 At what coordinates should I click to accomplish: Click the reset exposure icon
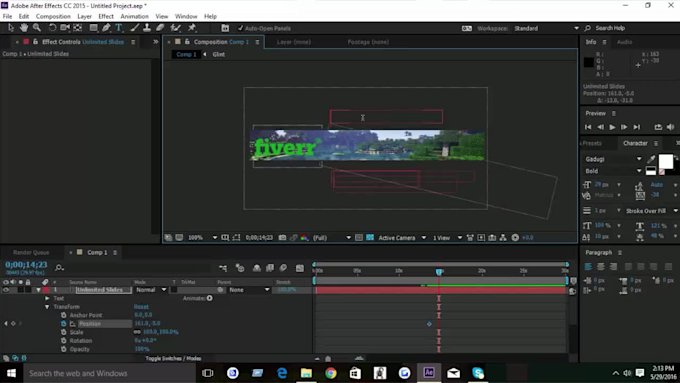point(515,238)
